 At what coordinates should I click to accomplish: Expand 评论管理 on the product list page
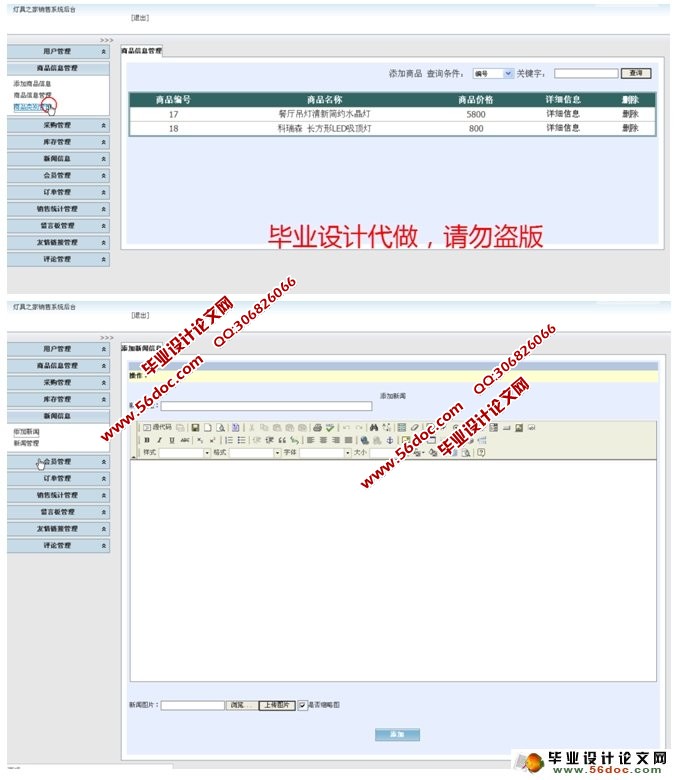click(x=58, y=259)
